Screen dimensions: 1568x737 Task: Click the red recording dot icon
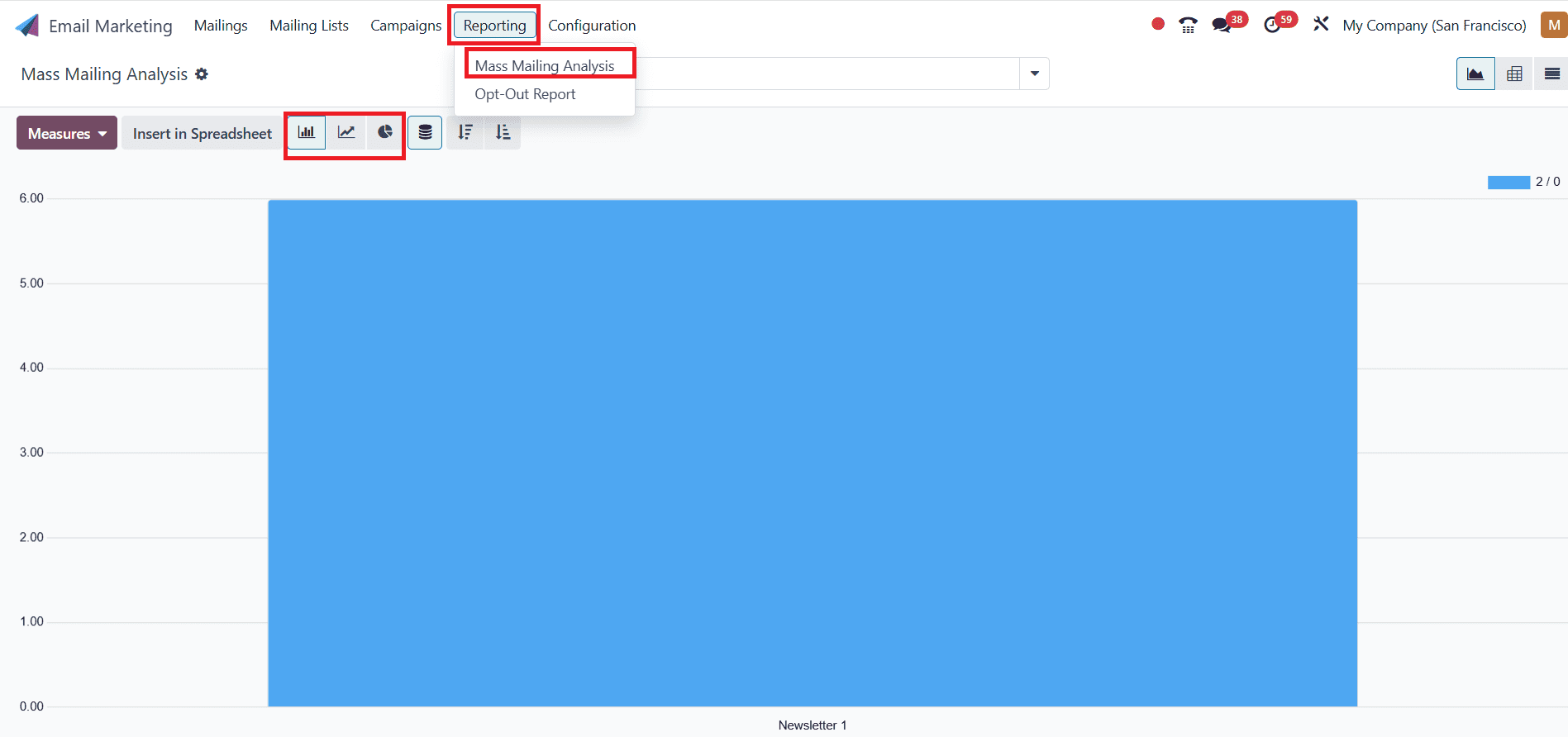[1158, 24]
